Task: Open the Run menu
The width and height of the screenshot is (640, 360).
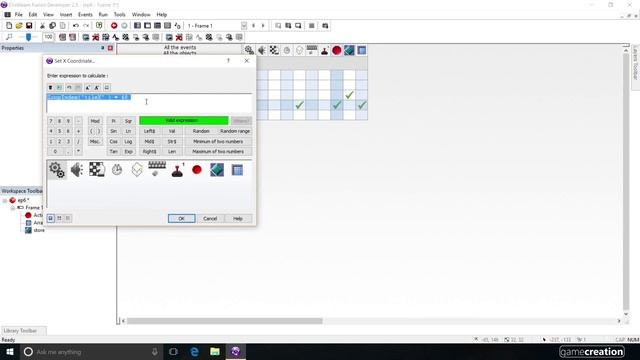Action: pos(103,15)
